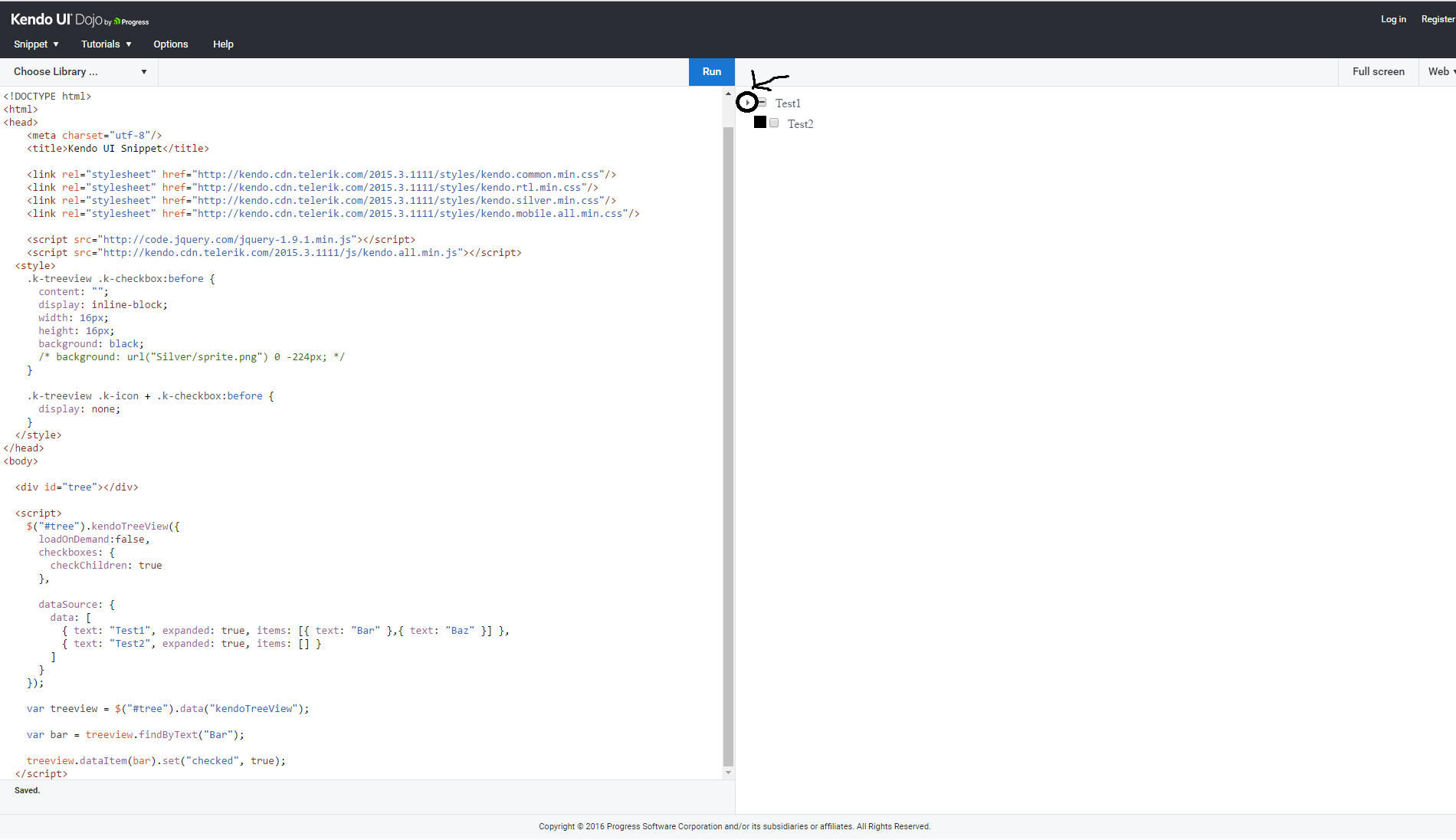Click the kendo.silver.min.css stylesheet link line
This screenshot has width=1456, height=840.
322,201
